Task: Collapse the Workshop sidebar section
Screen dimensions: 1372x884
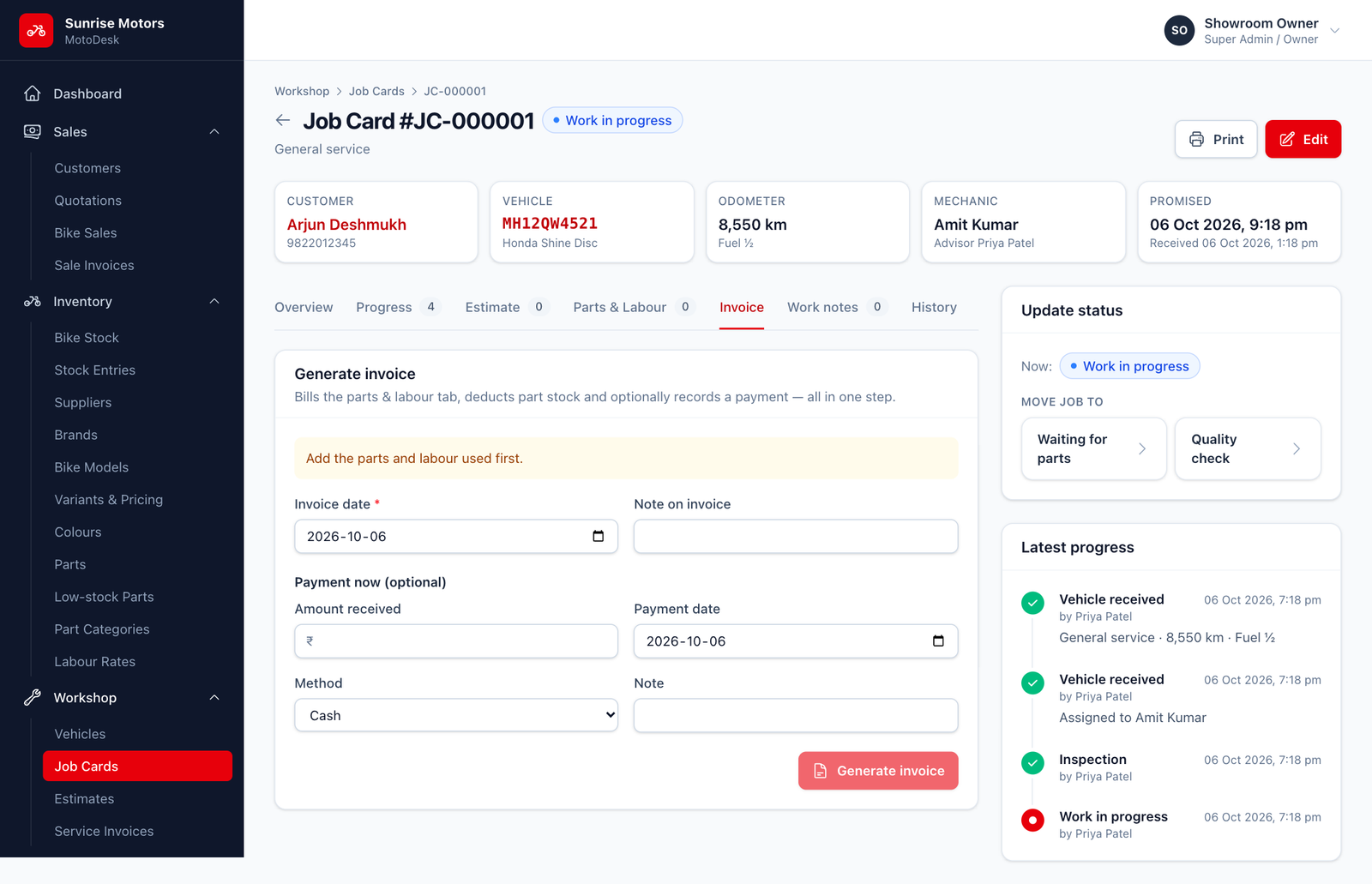Action: pos(214,697)
